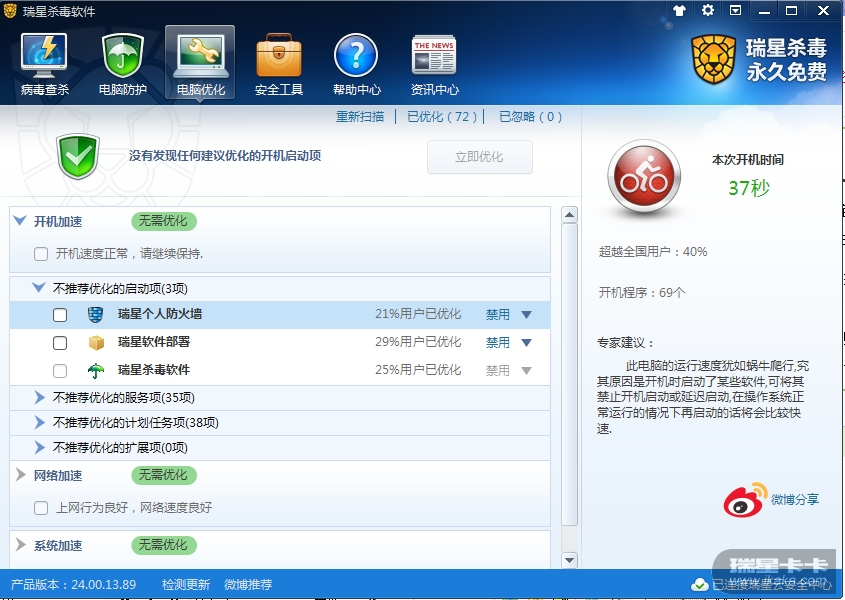The image size is (845, 600).
Task: Open the title bar dropdown menu icon
Action: point(736,10)
